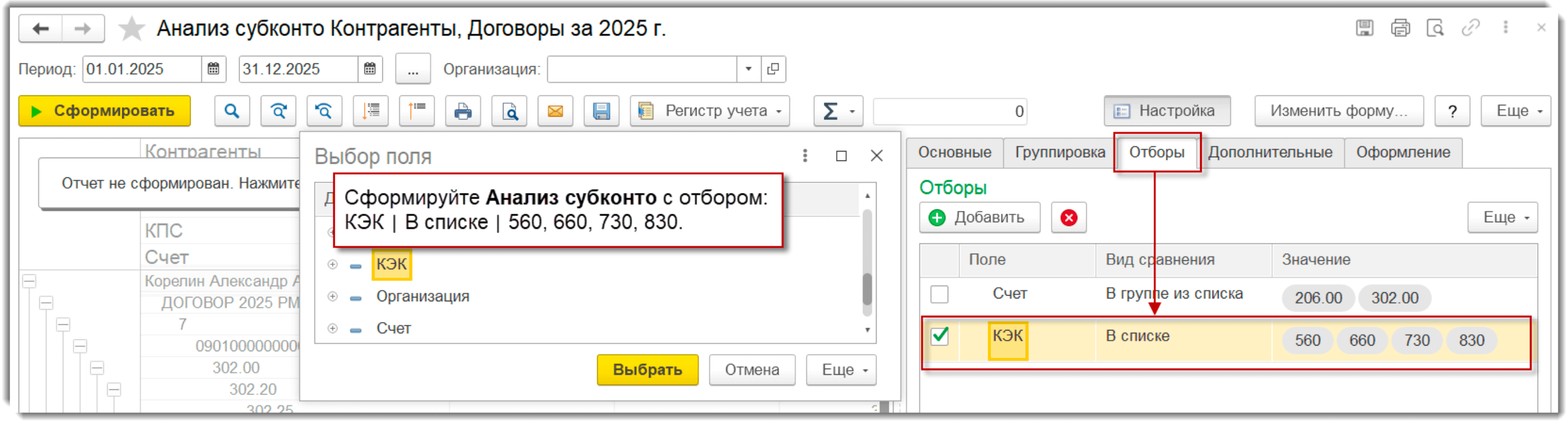Collapse the Корелин Александр tree row
The image size is (1568, 423).
[x=29, y=281]
